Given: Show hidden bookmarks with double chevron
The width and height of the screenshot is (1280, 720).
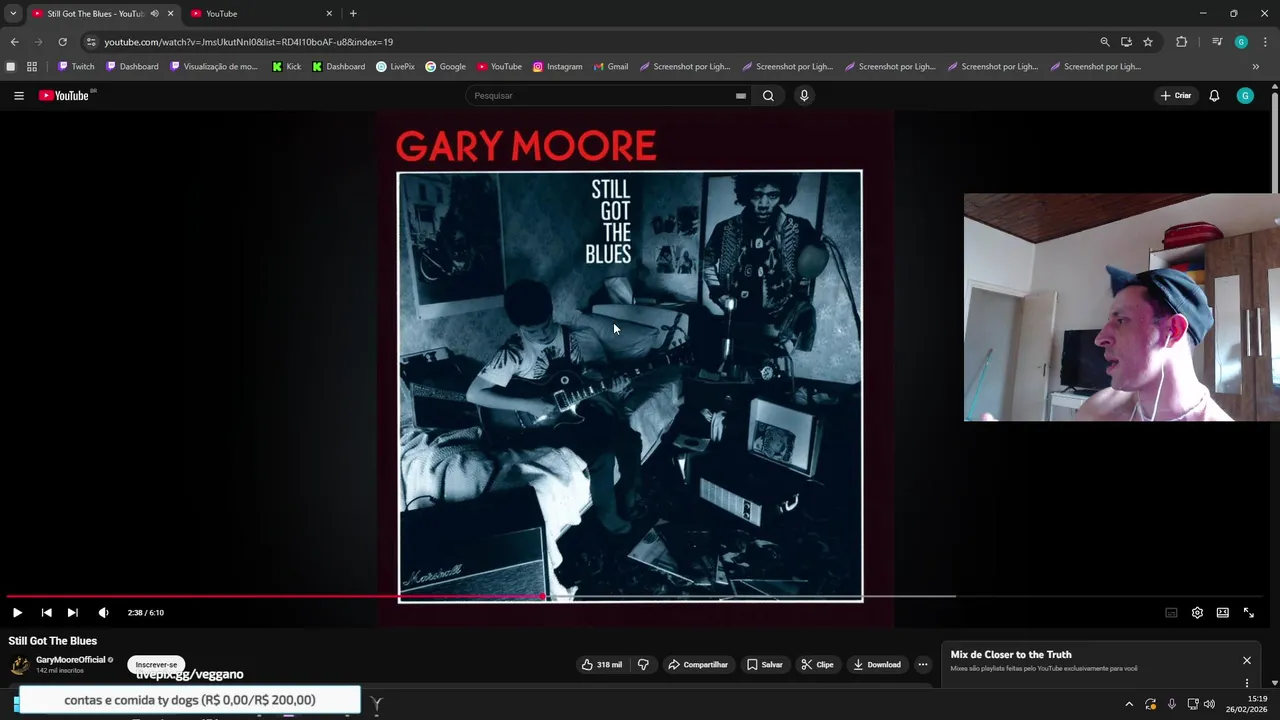Looking at the screenshot, I should tap(1256, 67).
